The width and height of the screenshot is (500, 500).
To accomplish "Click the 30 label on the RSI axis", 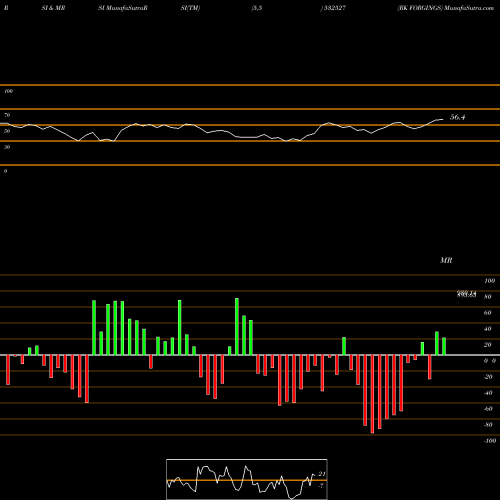I will (7, 147).
